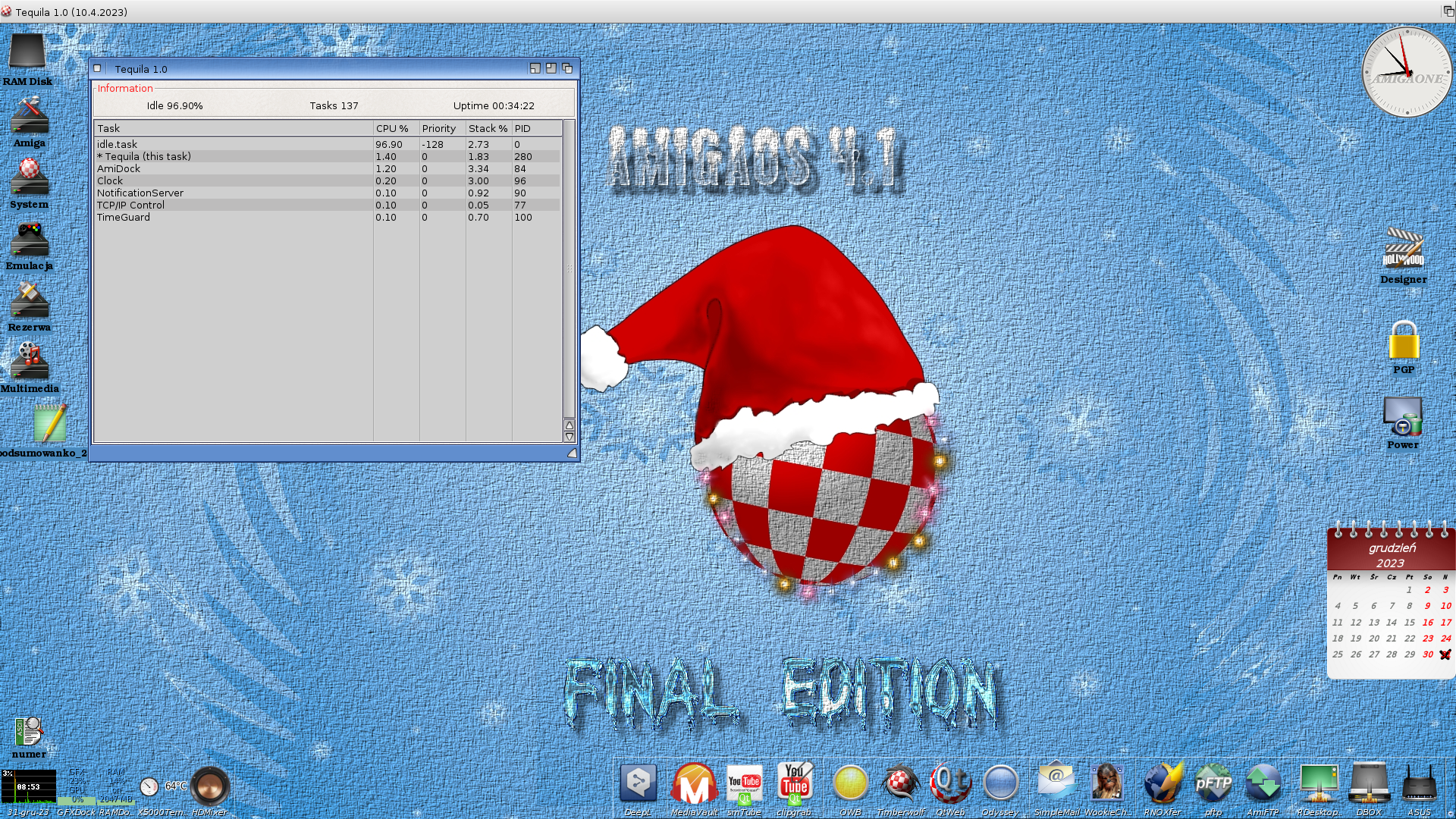Select the Tequila (this task) row
Screen dimensions: 1456x819
tap(328, 156)
